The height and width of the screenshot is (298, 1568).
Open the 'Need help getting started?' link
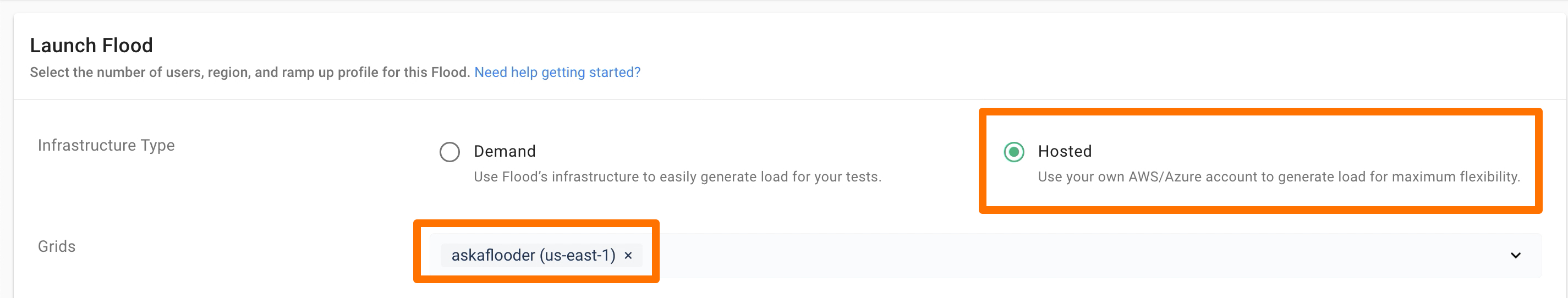(x=557, y=73)
